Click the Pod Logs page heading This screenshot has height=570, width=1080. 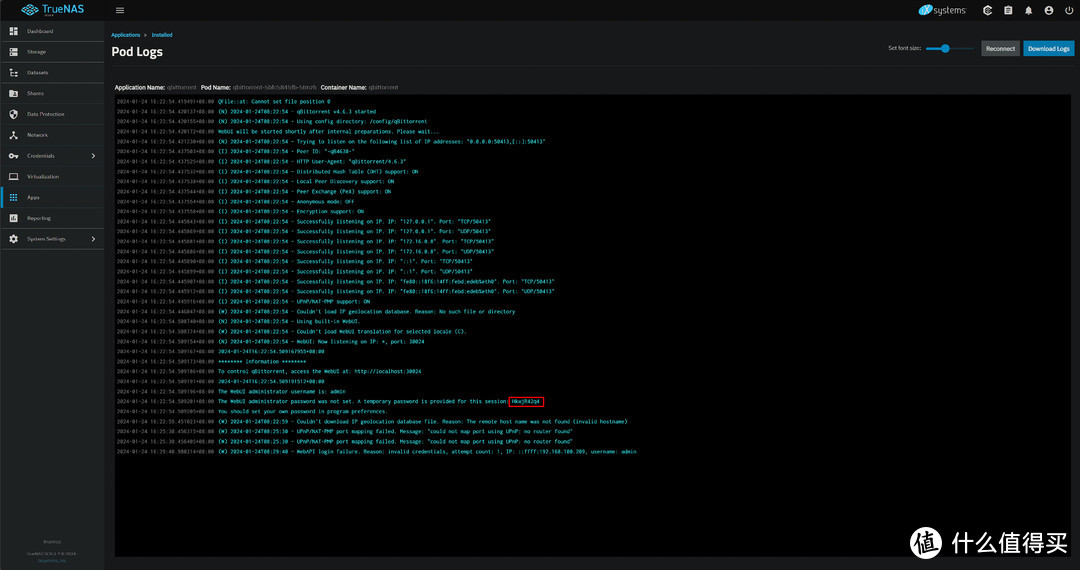pyautogui.click(x=137, y=52)
